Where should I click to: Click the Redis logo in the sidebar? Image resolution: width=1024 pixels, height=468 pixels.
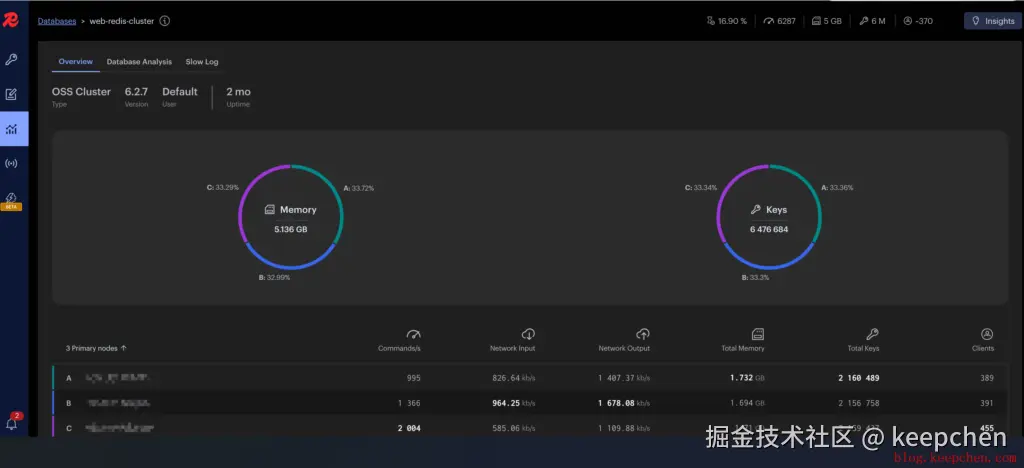(10, 21)
